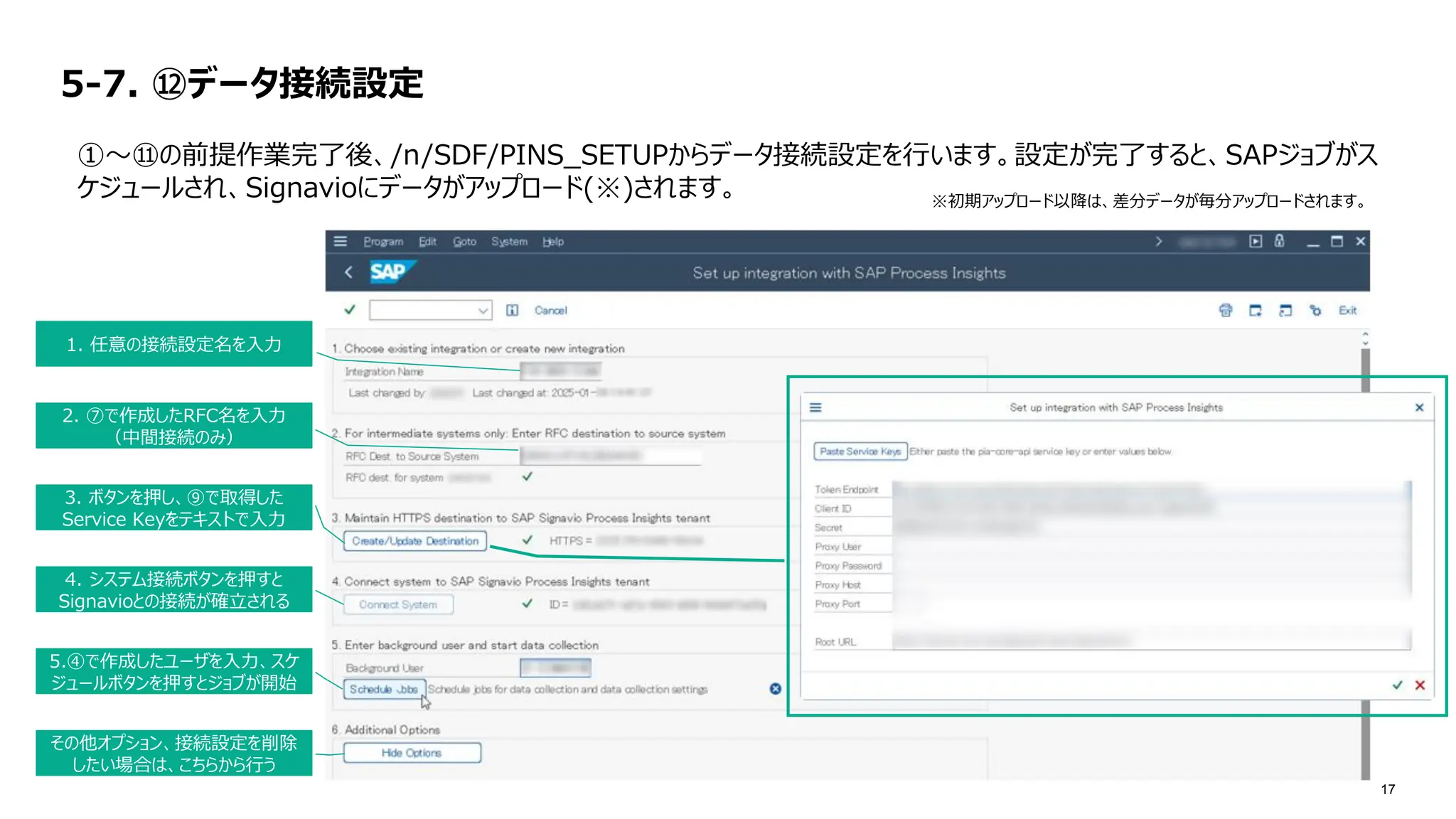This screenshot has width=1456, height=819.
Task: Open the Program menu
Action: pos(383,242)
